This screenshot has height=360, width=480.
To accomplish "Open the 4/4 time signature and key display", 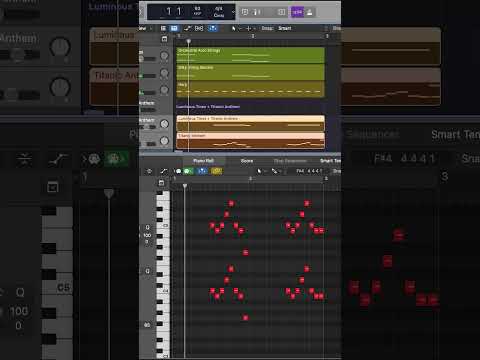I will 219,11.
